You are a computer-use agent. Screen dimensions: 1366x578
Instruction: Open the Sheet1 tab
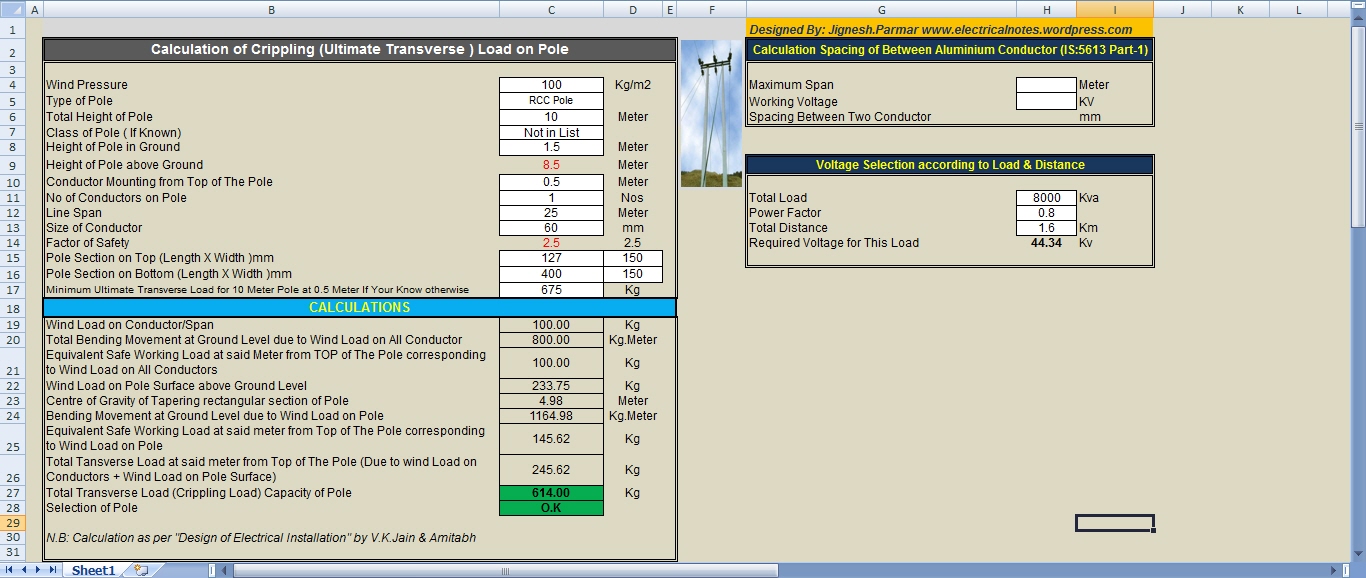[x=93, y=570]
